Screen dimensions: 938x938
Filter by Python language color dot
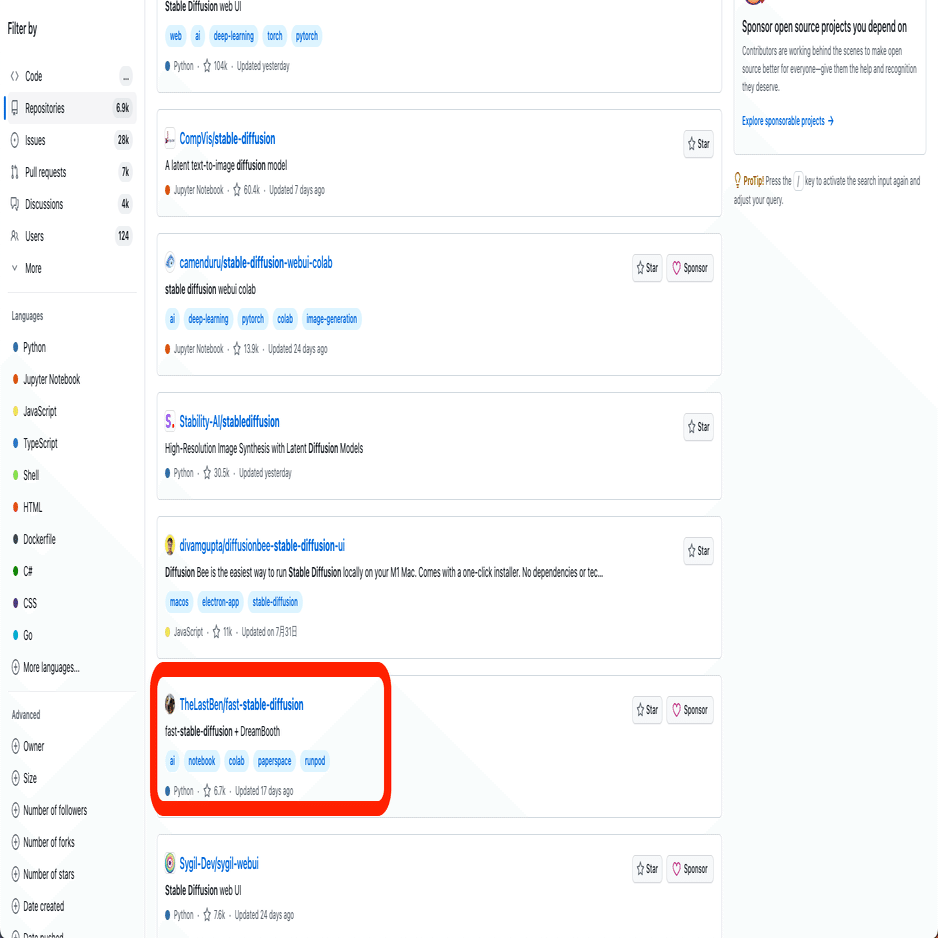(x=16, y=347)
